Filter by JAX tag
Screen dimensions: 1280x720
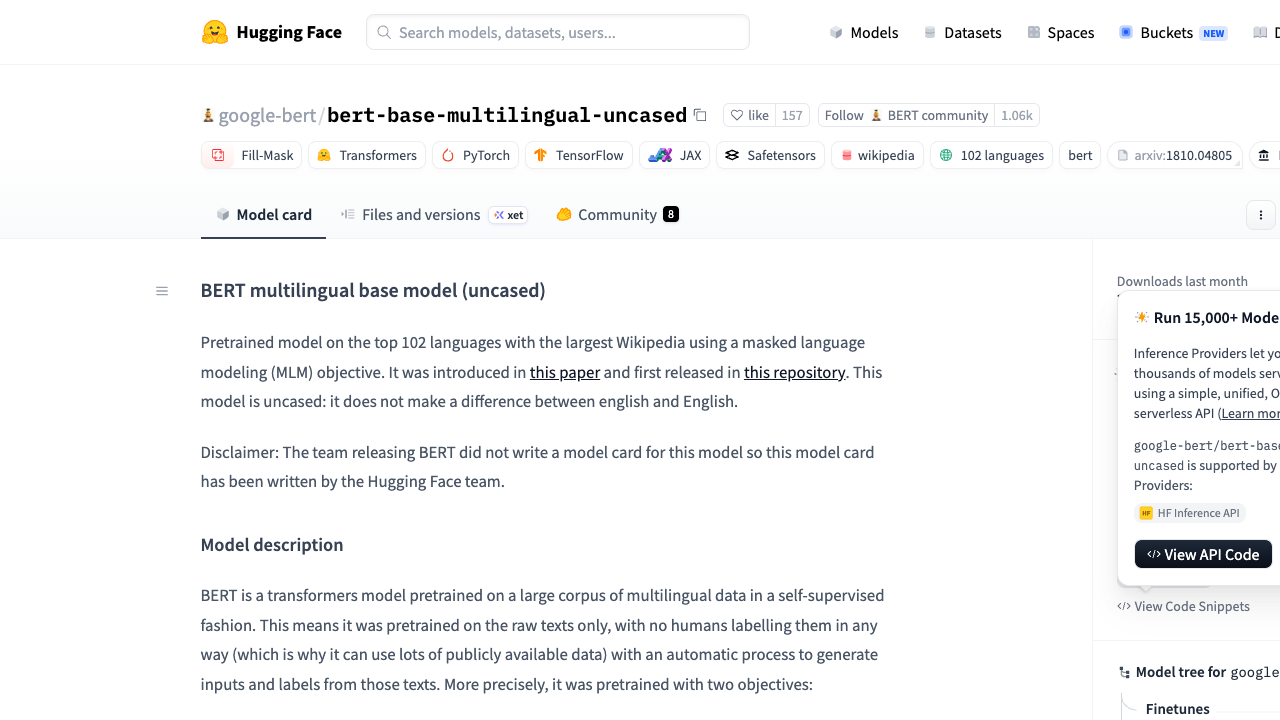[x=675, y=155]
